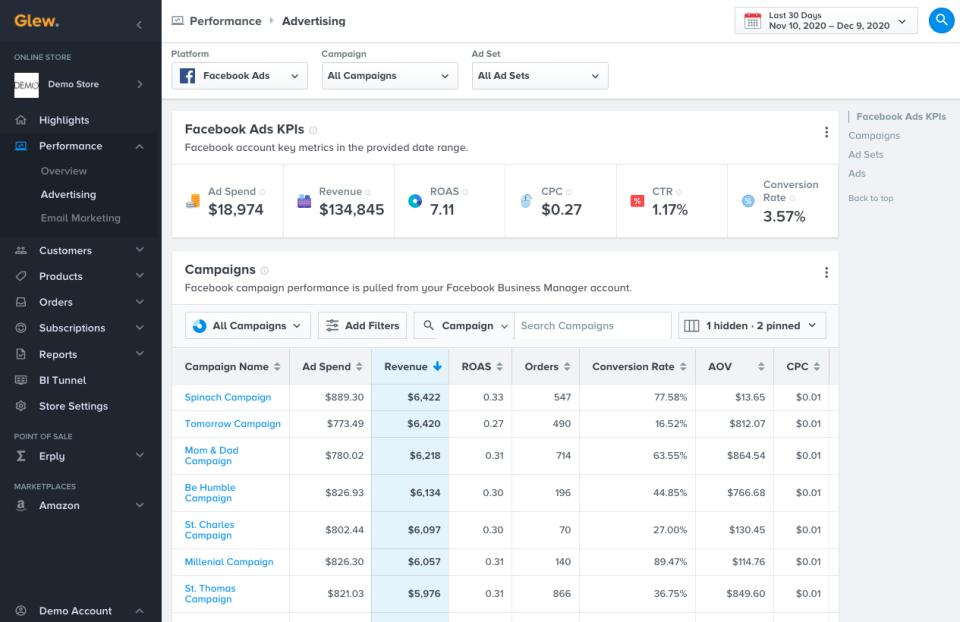960x622 pixels.
Task: Click the Store Settings gear icon
Action: (x=21, y=405)
